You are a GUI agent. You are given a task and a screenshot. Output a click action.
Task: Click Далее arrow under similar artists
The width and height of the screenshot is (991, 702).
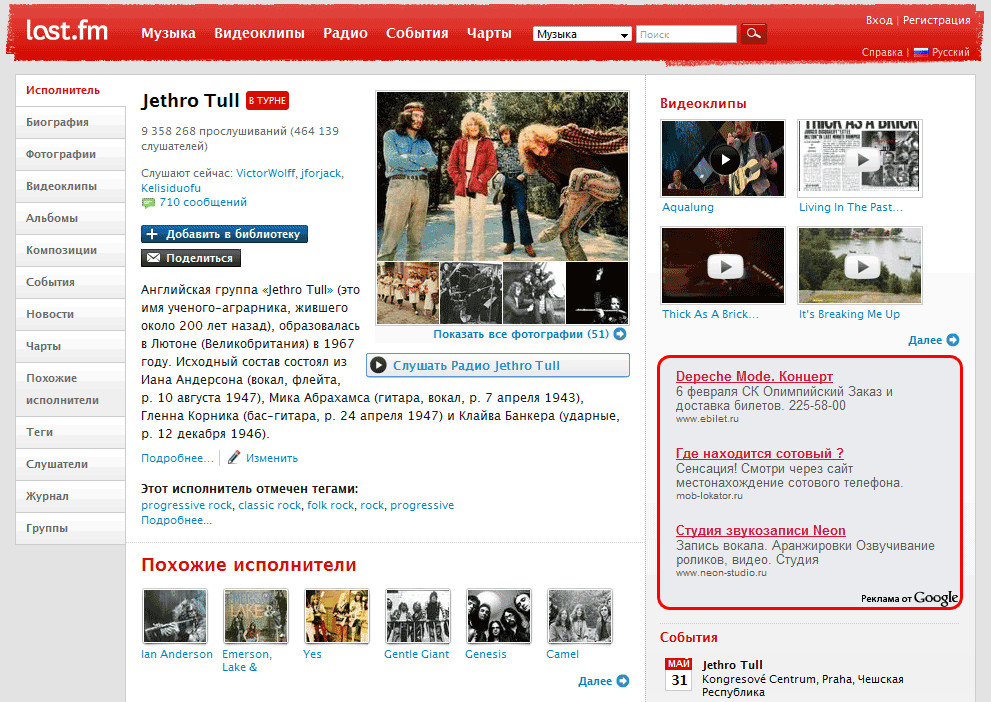(x=623, y=681)
